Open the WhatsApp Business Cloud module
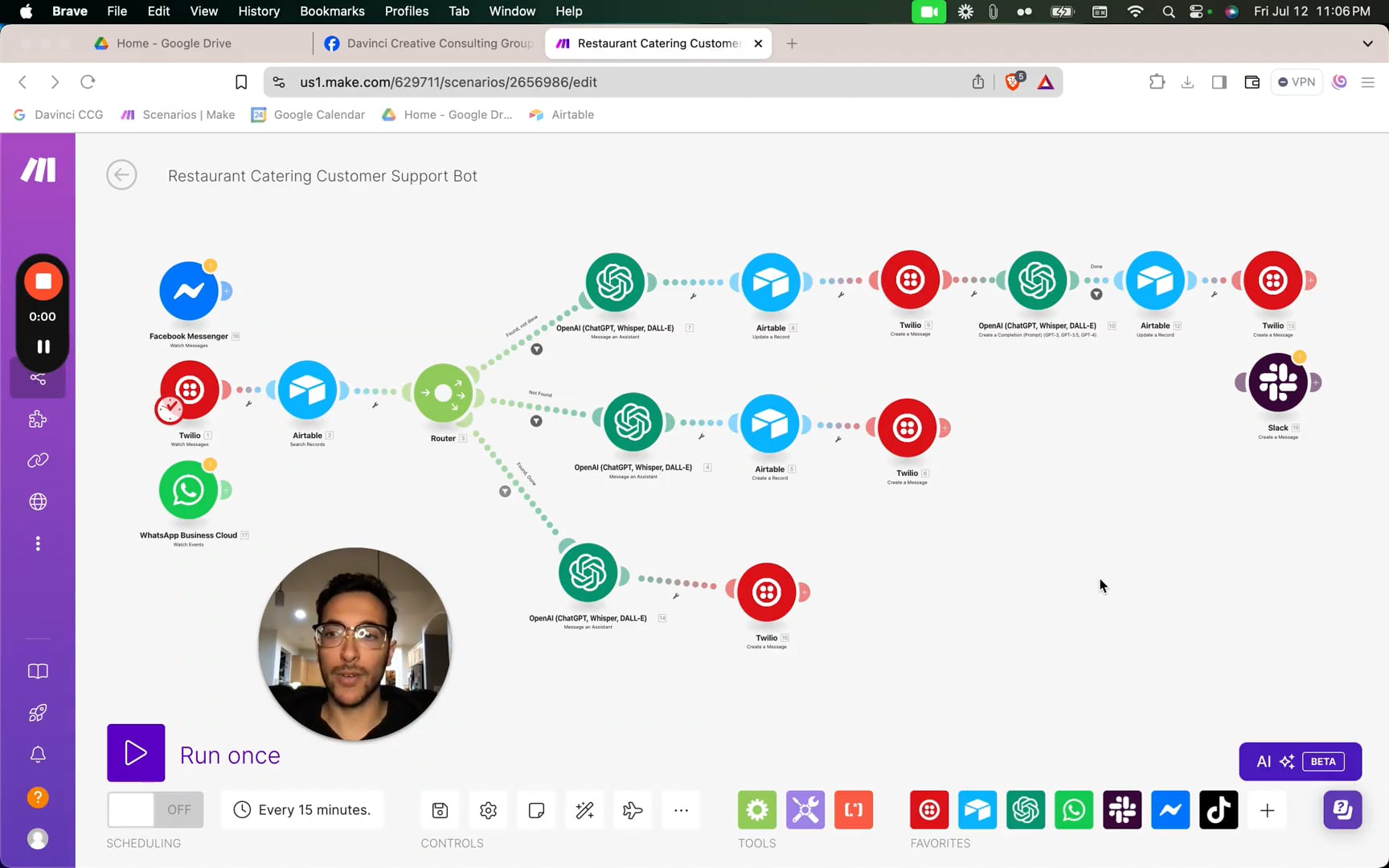The width and height of the screenshot is (1389, 868). (x=188, y=489)
